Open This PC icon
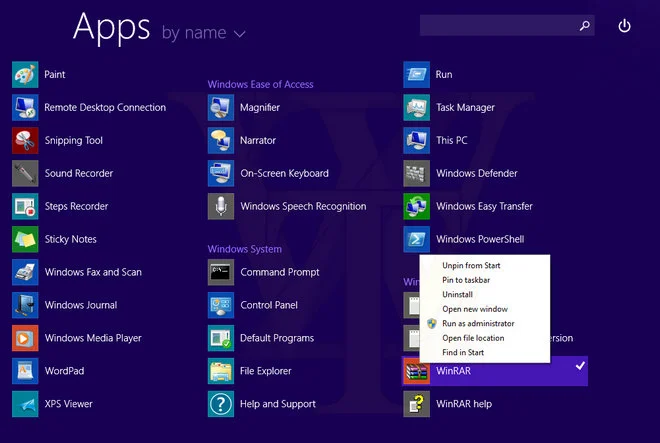The height and width of the screenshot is (443, 660). click(x=417, y=140)
